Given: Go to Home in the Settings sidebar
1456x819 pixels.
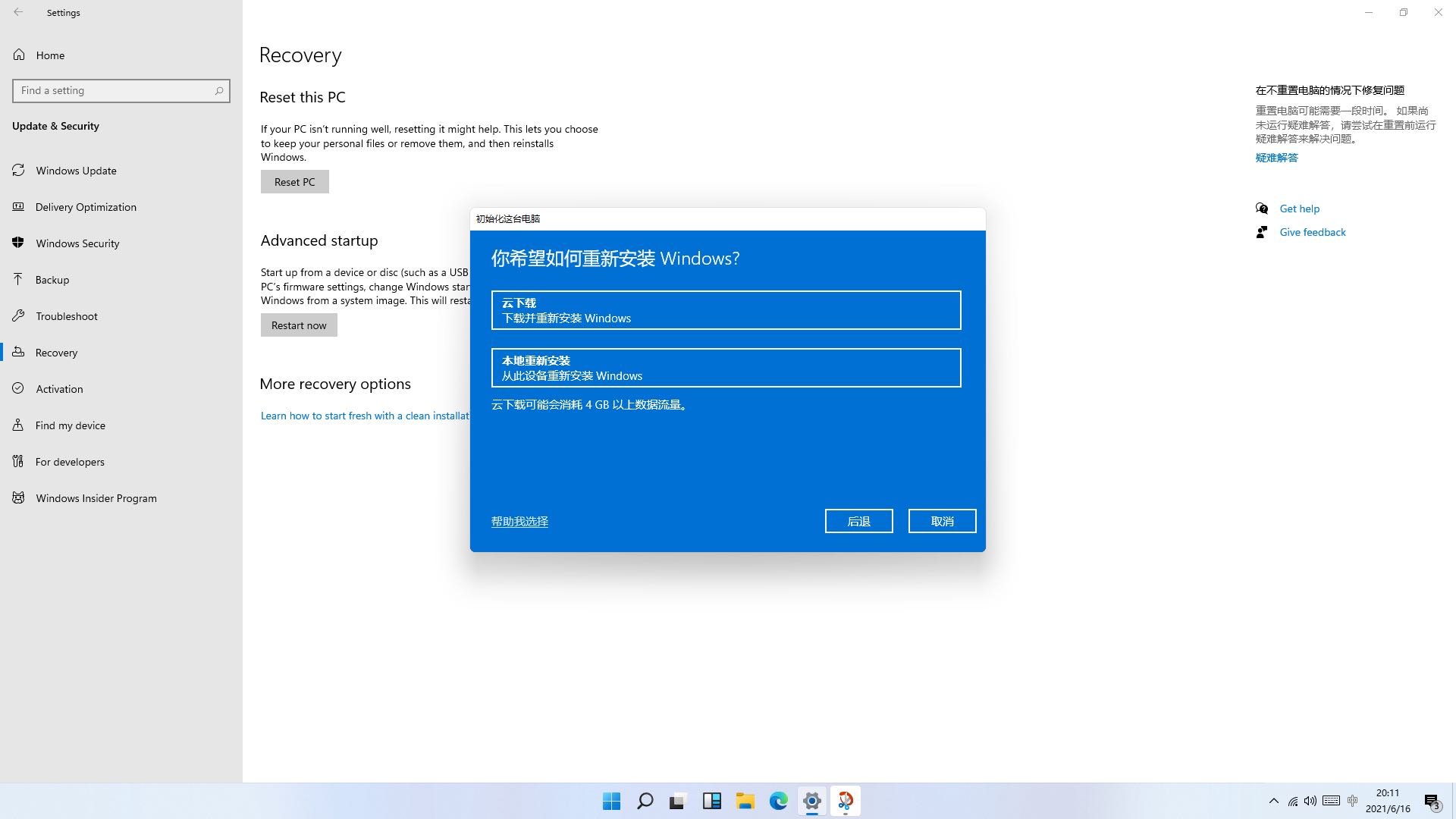Looking at the screenshot, I should pos(50,55).
